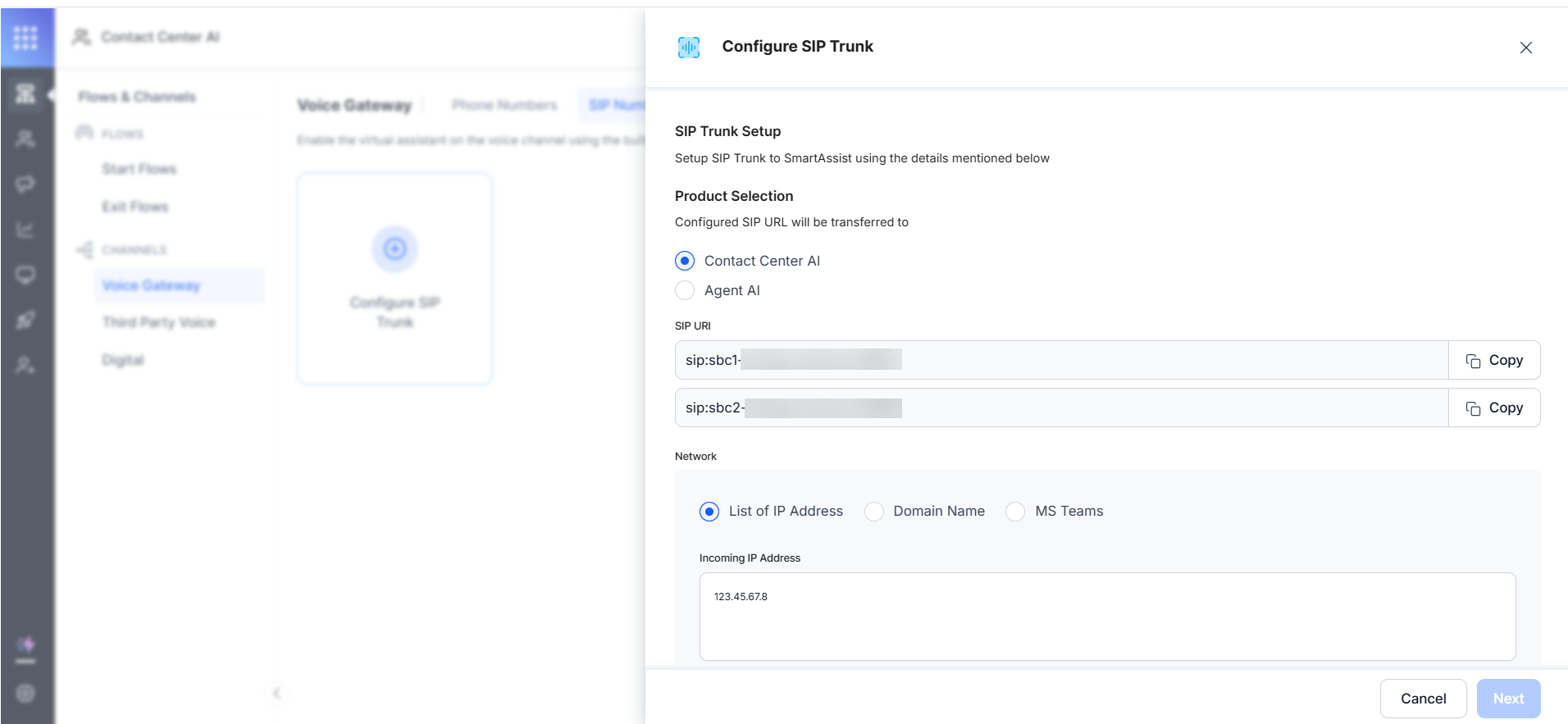Image resolution: width=1568 pixels, height=724 pixels.
Task: Click the apps grid icon in top-left corner
Action: coord(25,37)
